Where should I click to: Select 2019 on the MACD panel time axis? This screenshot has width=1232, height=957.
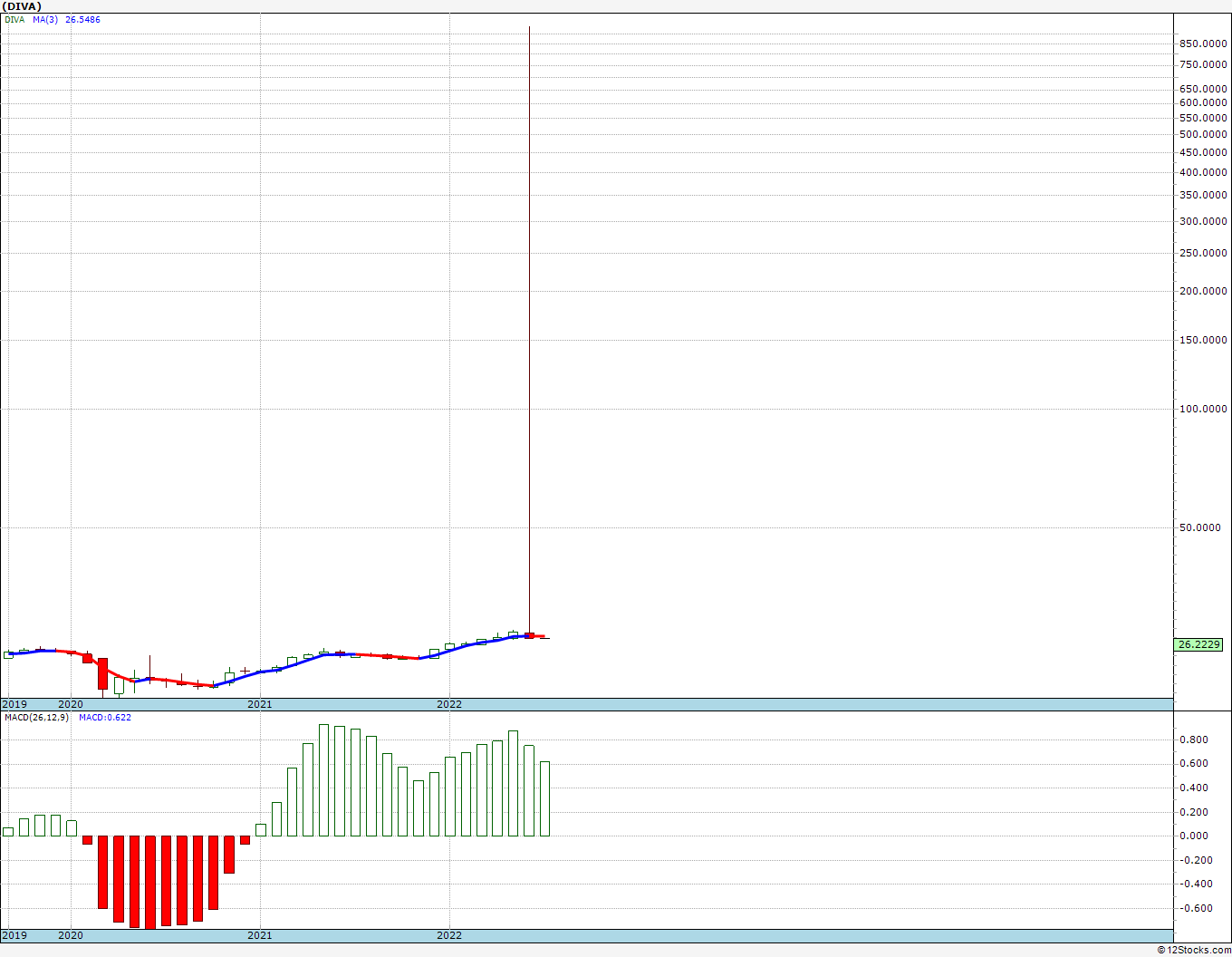[x=14, y=935]
